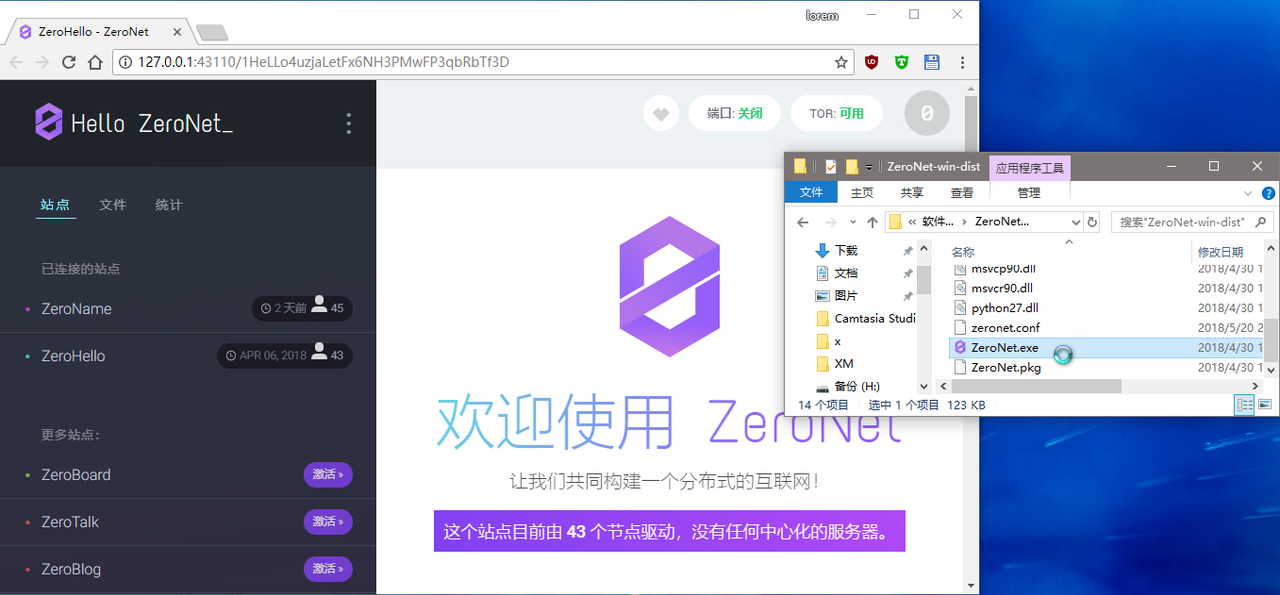Open the ZeroName site link
The image size is (1280, 595).
click(x=76, y=309)
